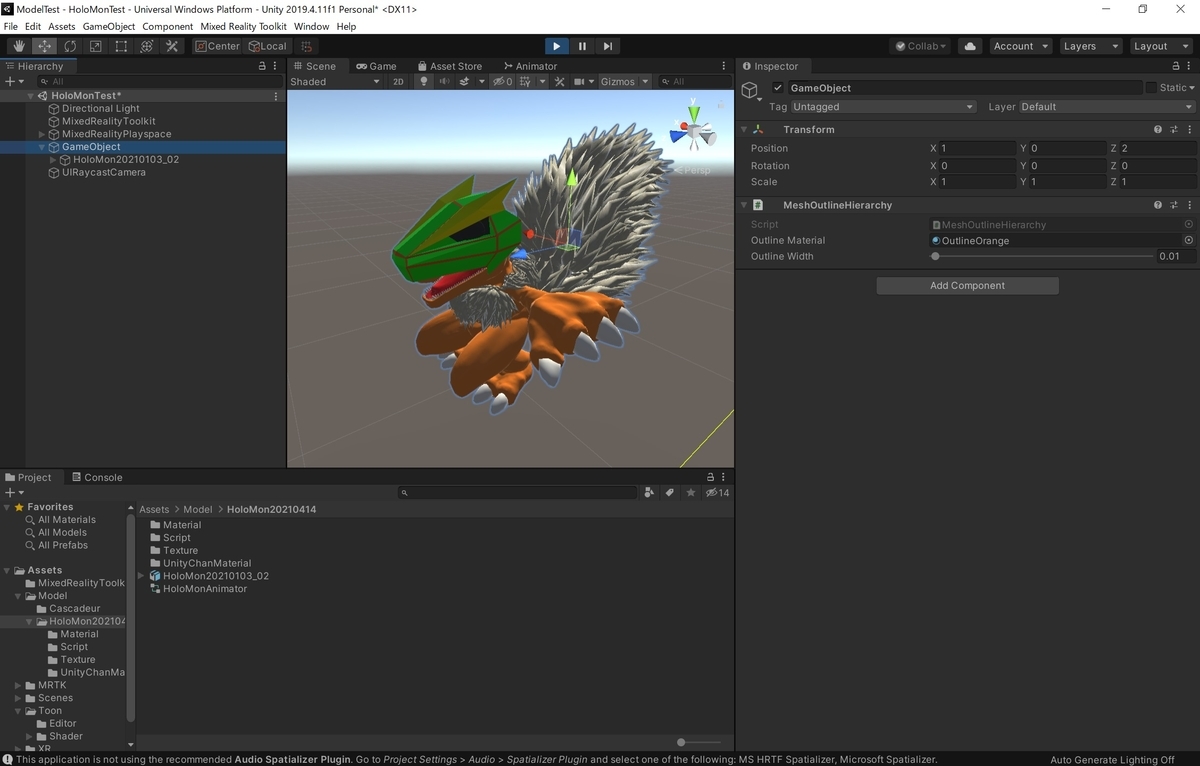Screen dimensions: 1200x766
Task: Enable the Static checkbox
Action: pyautogui.click(x=1151, y=88)
